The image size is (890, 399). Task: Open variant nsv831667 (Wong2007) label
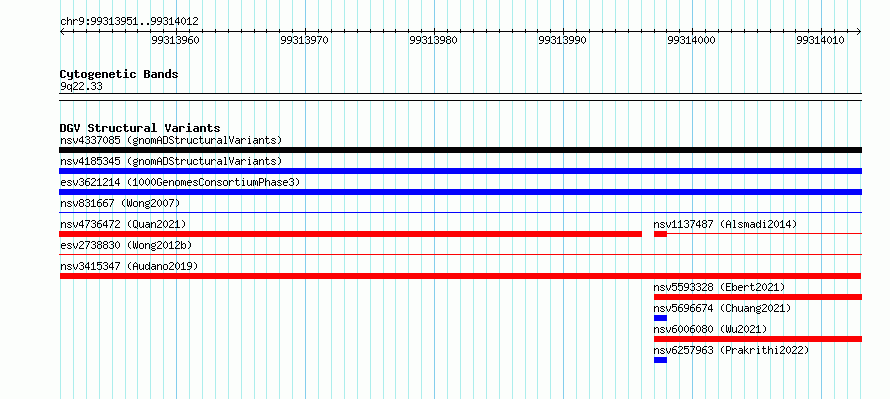pos(120,203)
